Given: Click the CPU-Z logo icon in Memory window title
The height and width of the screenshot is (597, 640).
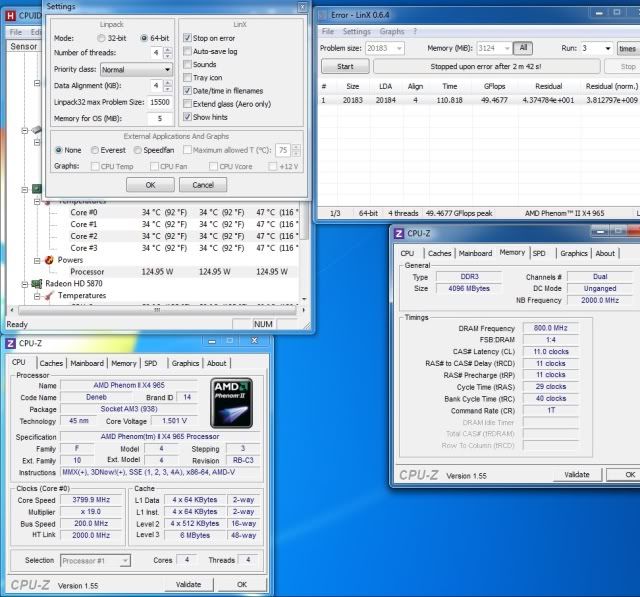Looking at the screenshot, I should coord(399,233).
